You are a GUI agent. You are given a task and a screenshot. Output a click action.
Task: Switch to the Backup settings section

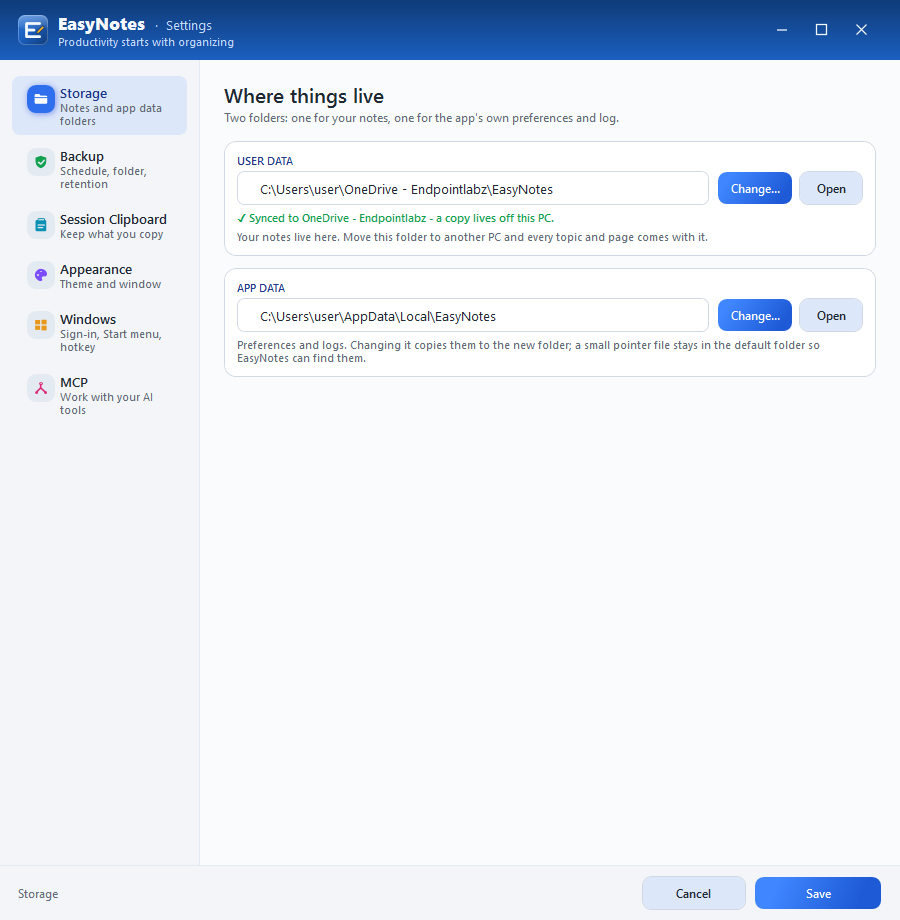[x=100, y=169]
